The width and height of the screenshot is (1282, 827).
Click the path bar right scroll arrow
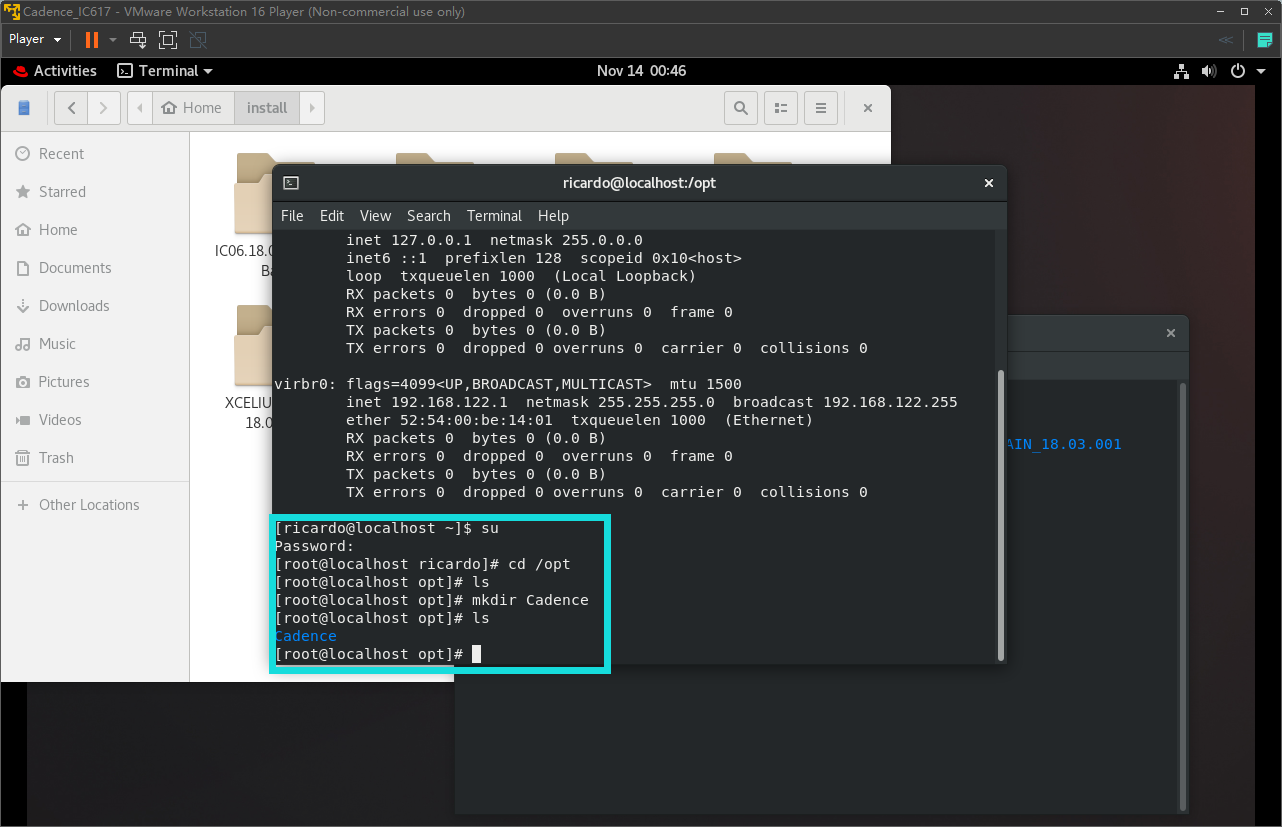coord(312,108)
